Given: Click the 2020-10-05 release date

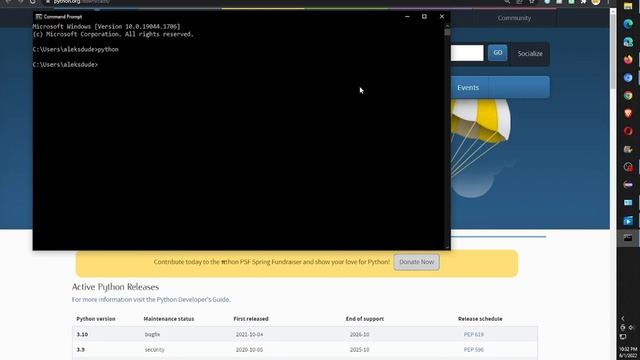Looking at the screenshot, I should coord(249,350).
